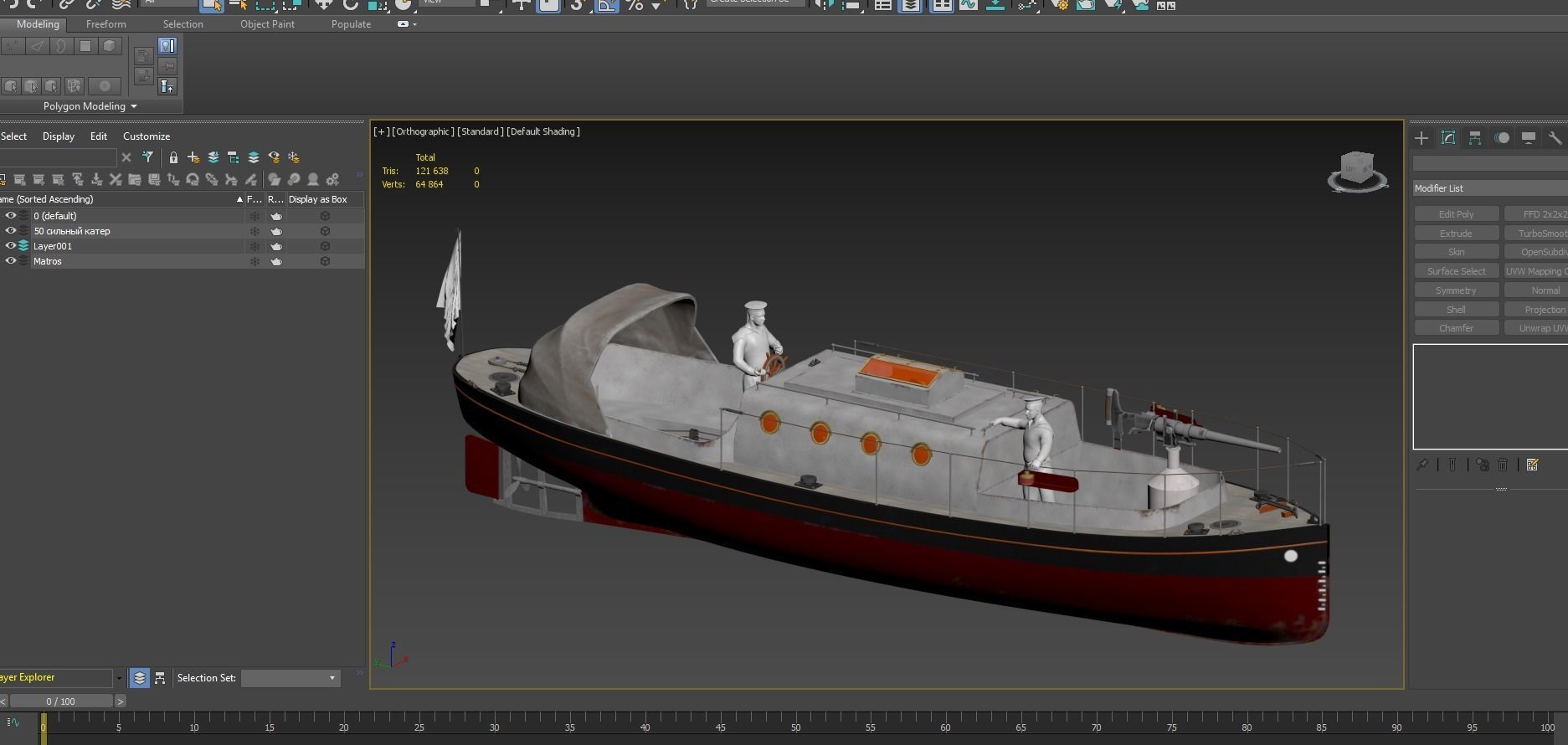Apply the Surface Select modifier button

[1457, 271]
